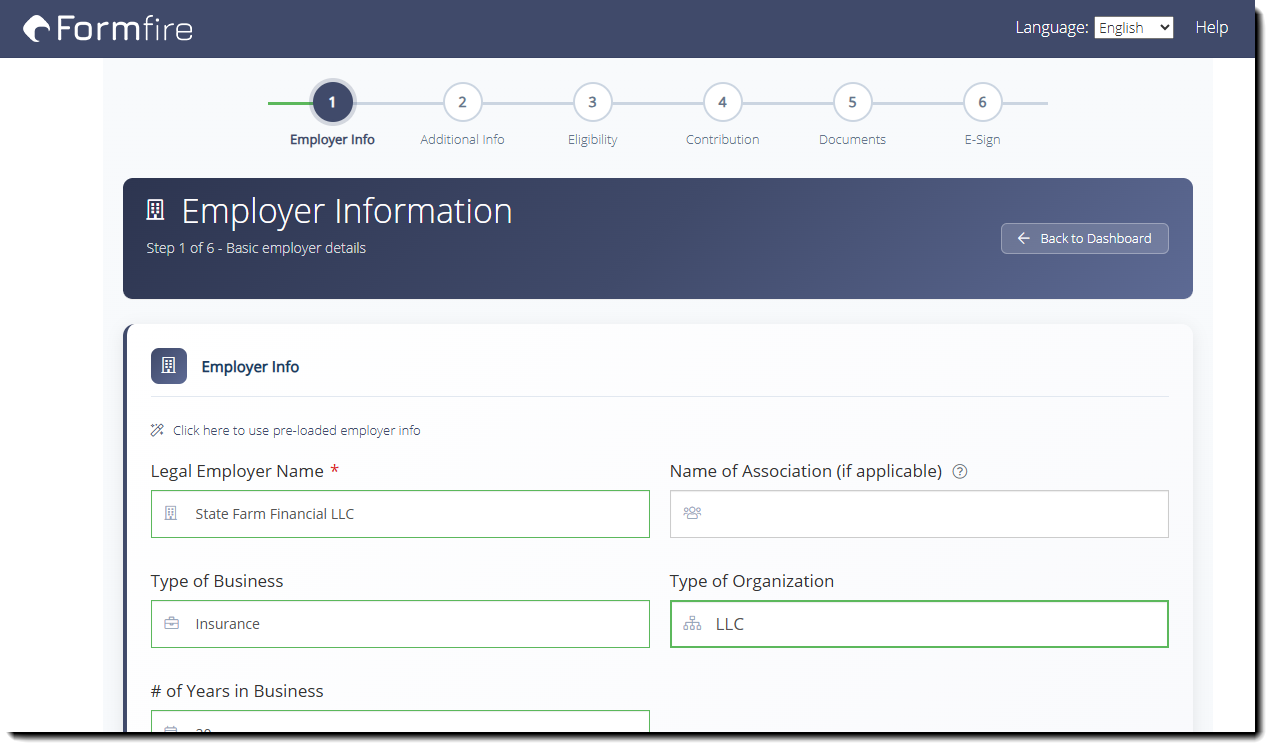Navigate to step 6 E-Sign

click(982, 102)
